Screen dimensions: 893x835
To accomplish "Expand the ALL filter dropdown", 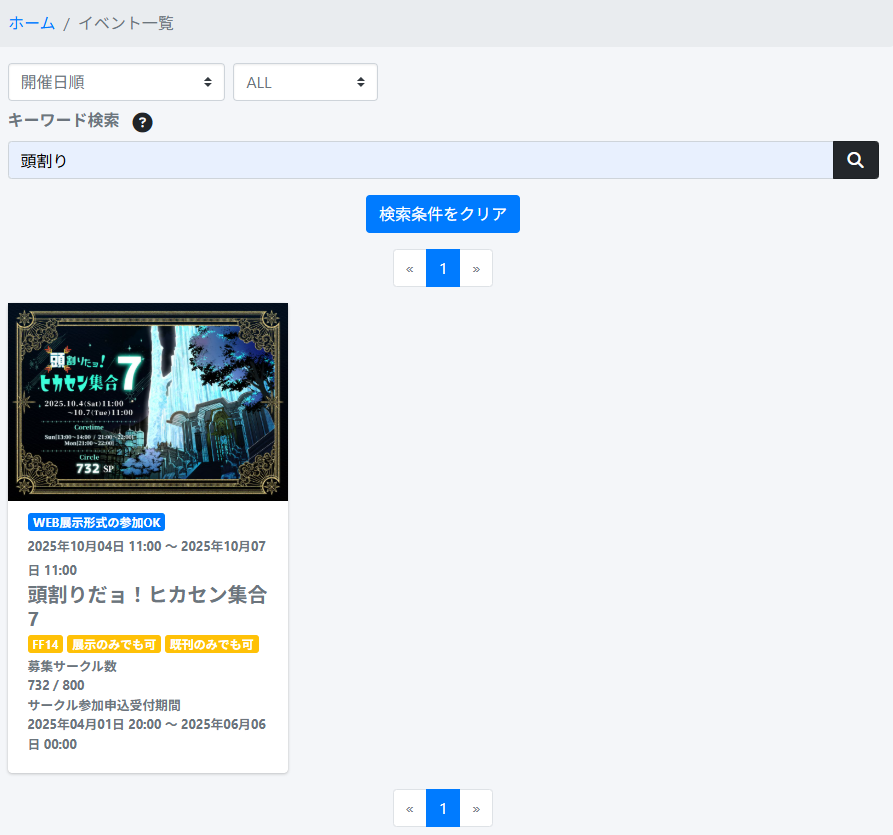I will [x=305, y=82].
